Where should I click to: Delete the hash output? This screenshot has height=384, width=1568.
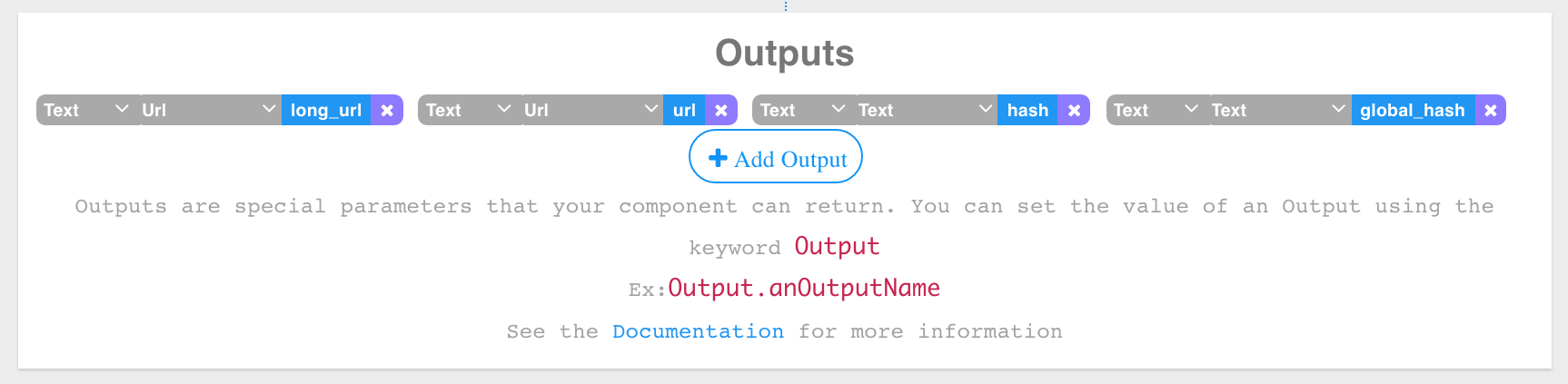click(x=1074, y=110)
